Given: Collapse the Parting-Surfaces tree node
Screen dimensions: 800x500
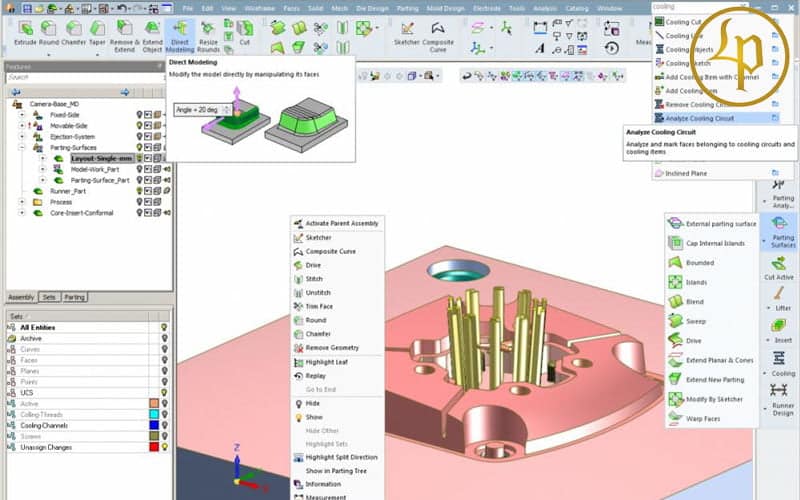Looking at the screenshot, I should coord(22,147).
